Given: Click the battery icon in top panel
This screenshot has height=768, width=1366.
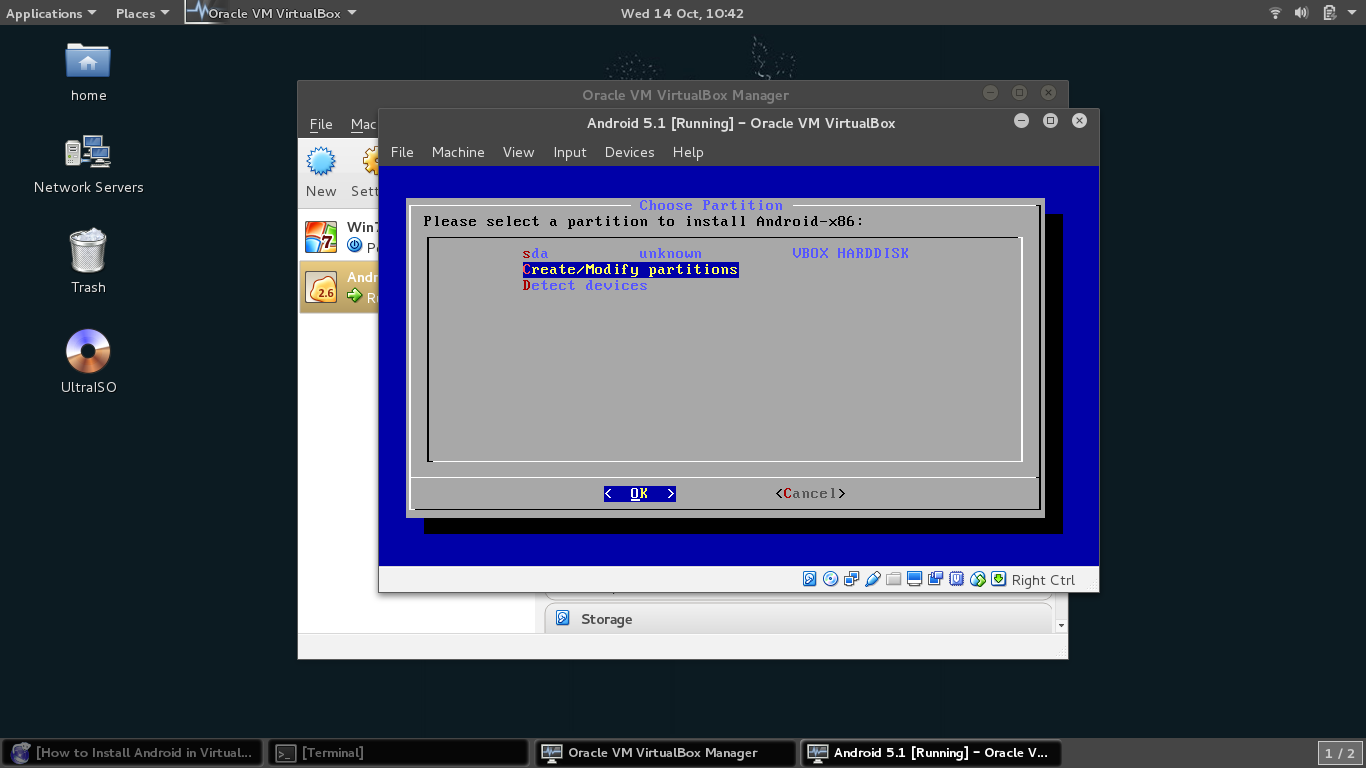Looking at the screenshot, I should tap(1329, 13).
